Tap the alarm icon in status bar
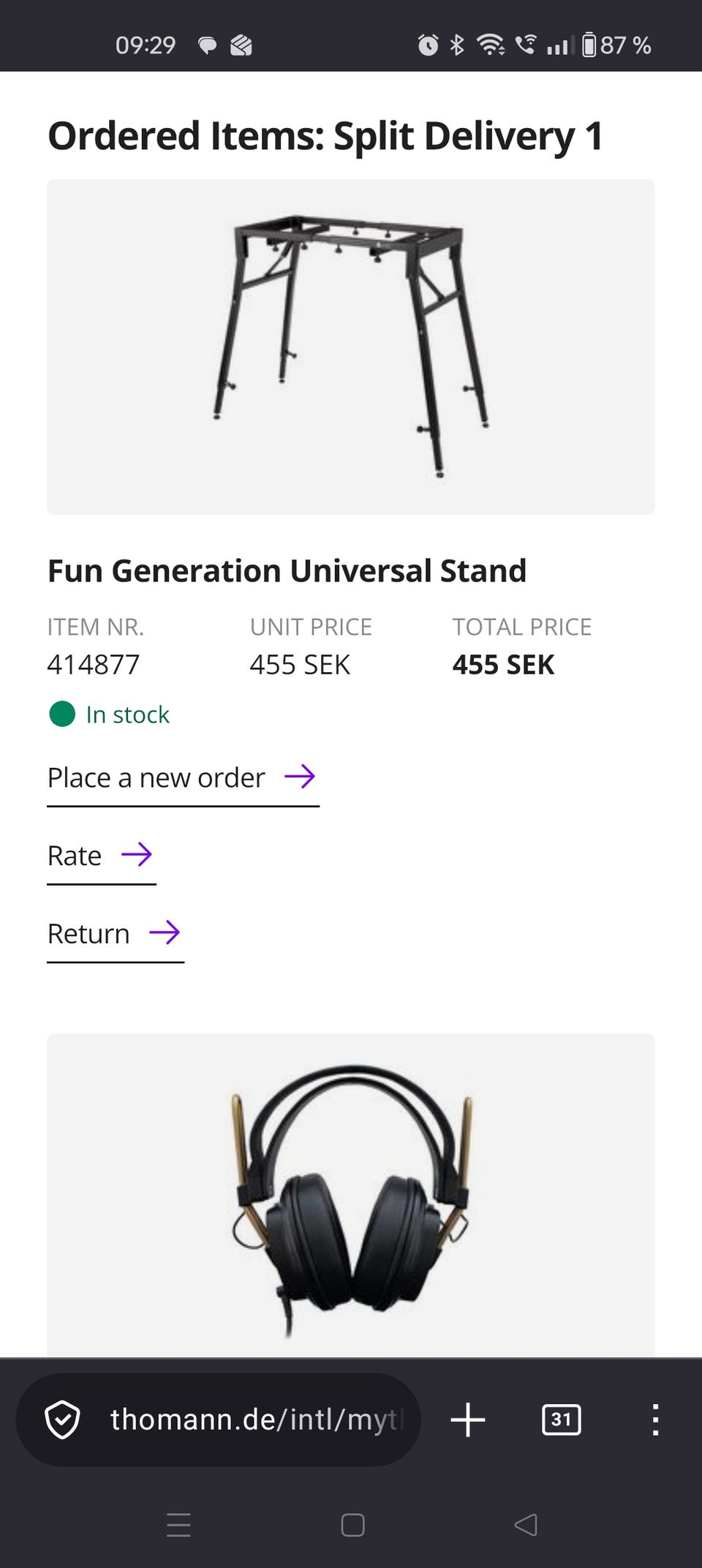The height and width of the screenshot is (1568, 702). tap(428, 45)
